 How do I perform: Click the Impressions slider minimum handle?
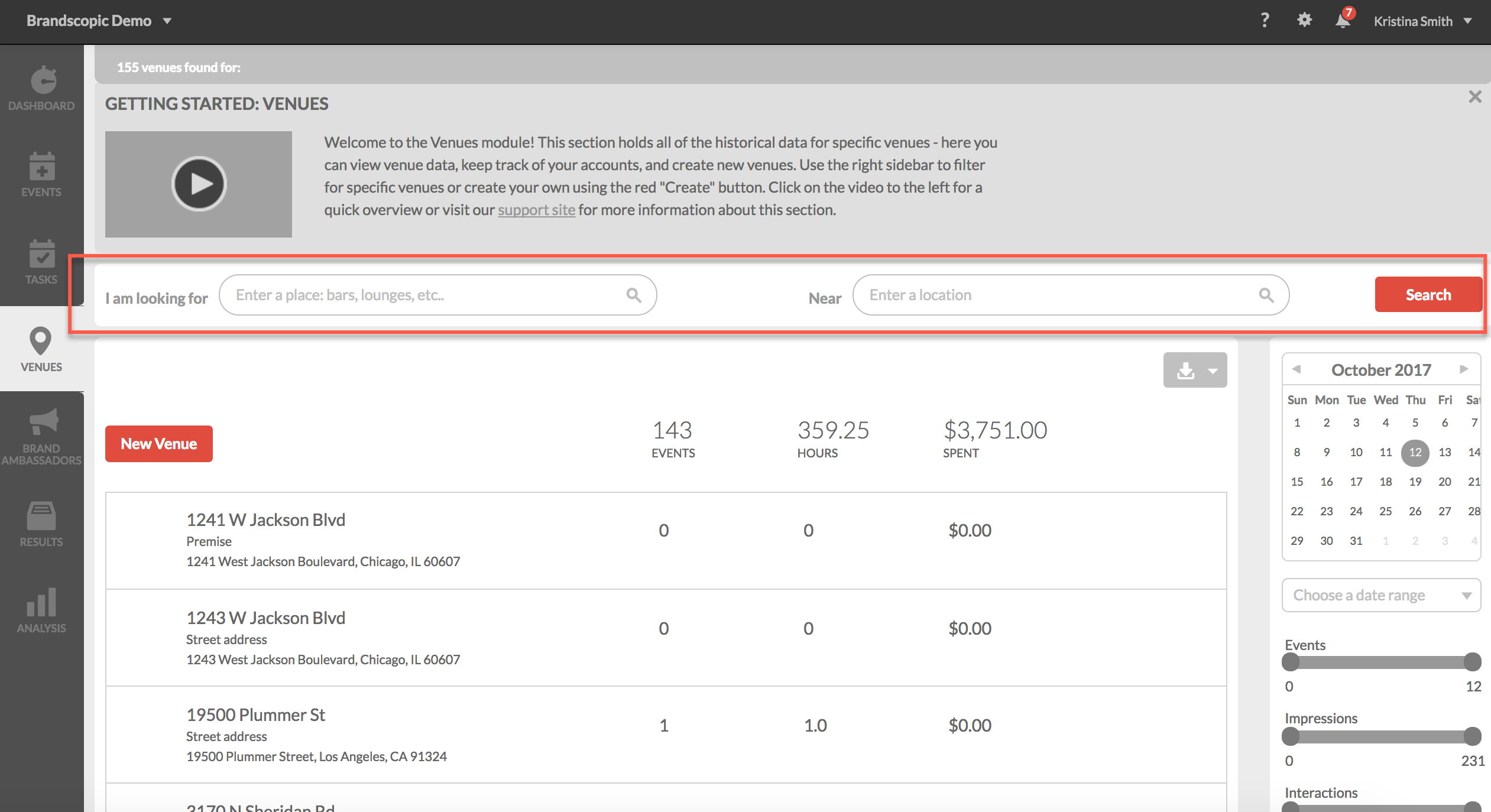click(x=1291, y=736)
